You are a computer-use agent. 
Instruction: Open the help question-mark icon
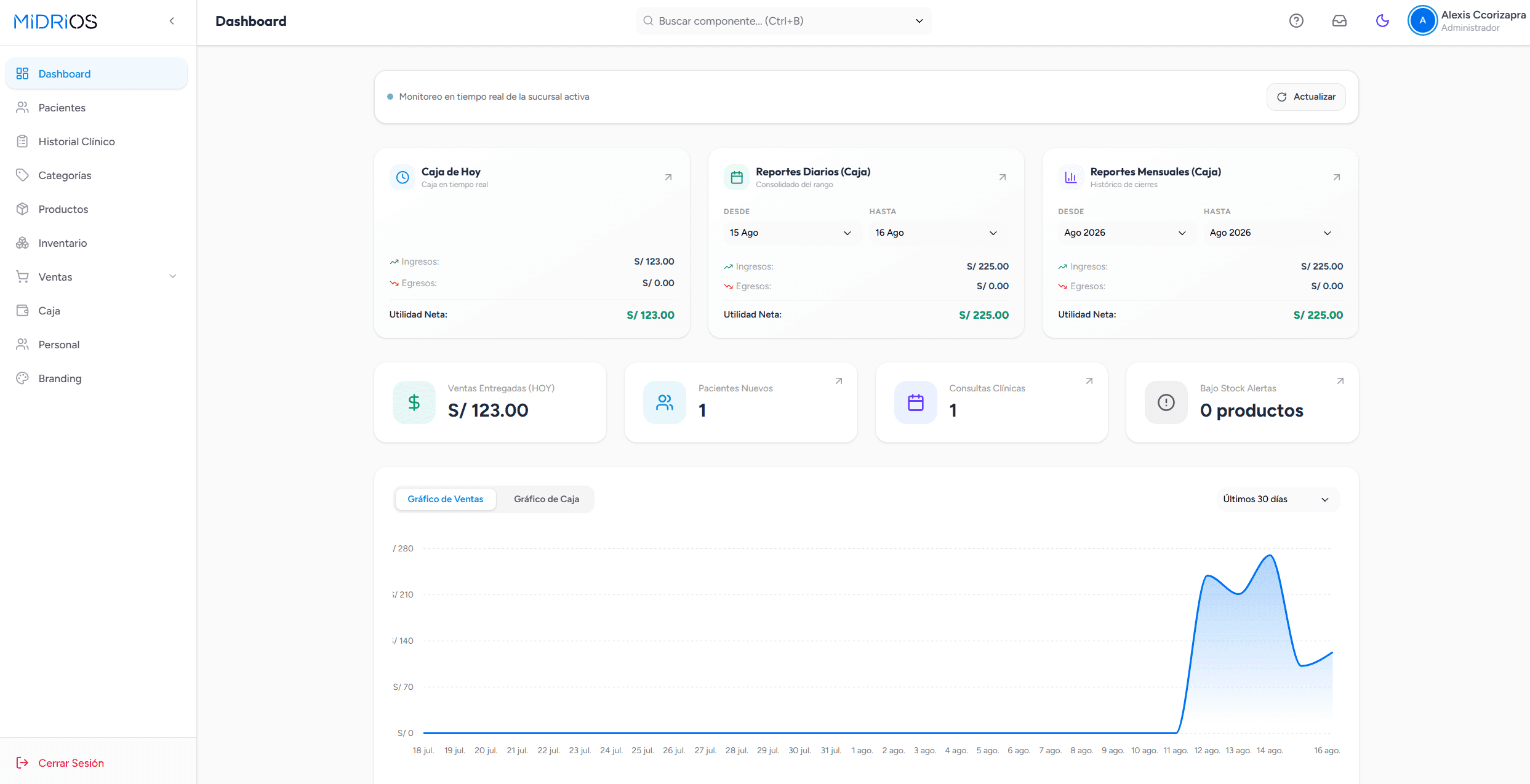[x=1296, y=21]
